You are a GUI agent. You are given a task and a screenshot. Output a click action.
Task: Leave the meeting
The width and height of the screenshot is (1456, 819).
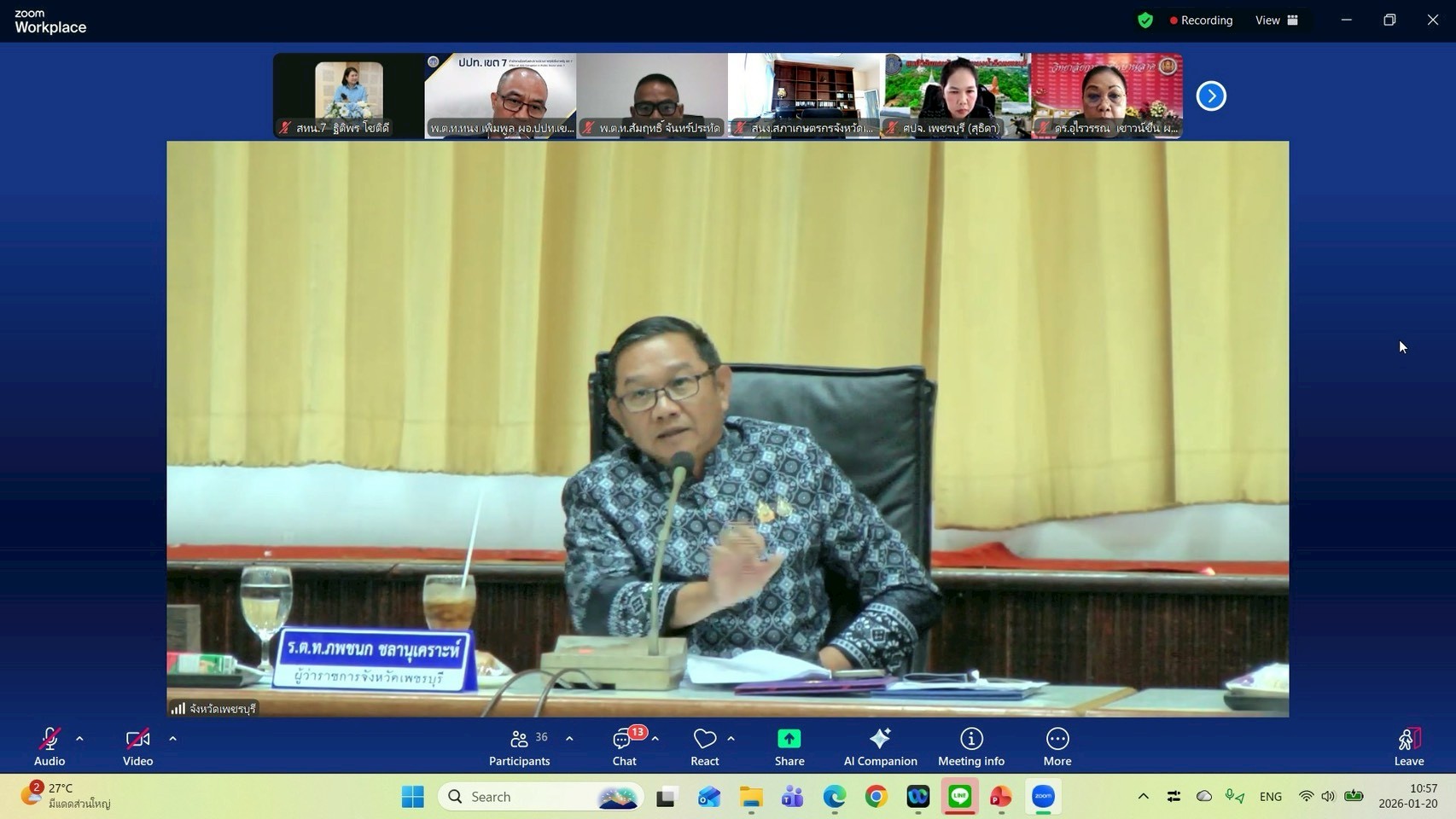(x=1408, y=746)
